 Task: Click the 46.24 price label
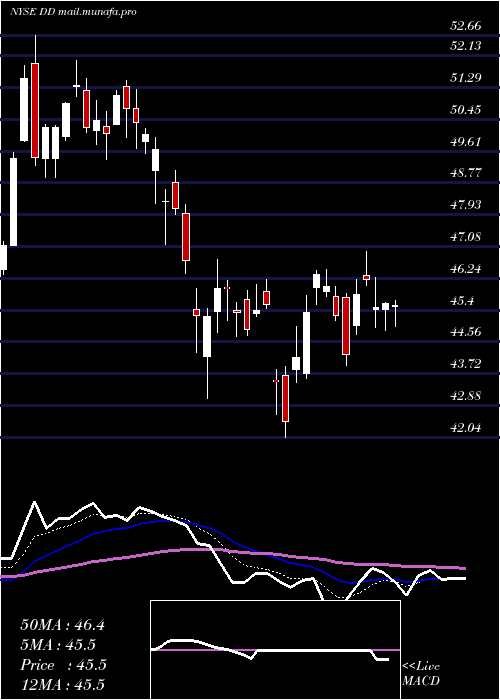coord(466,269)
